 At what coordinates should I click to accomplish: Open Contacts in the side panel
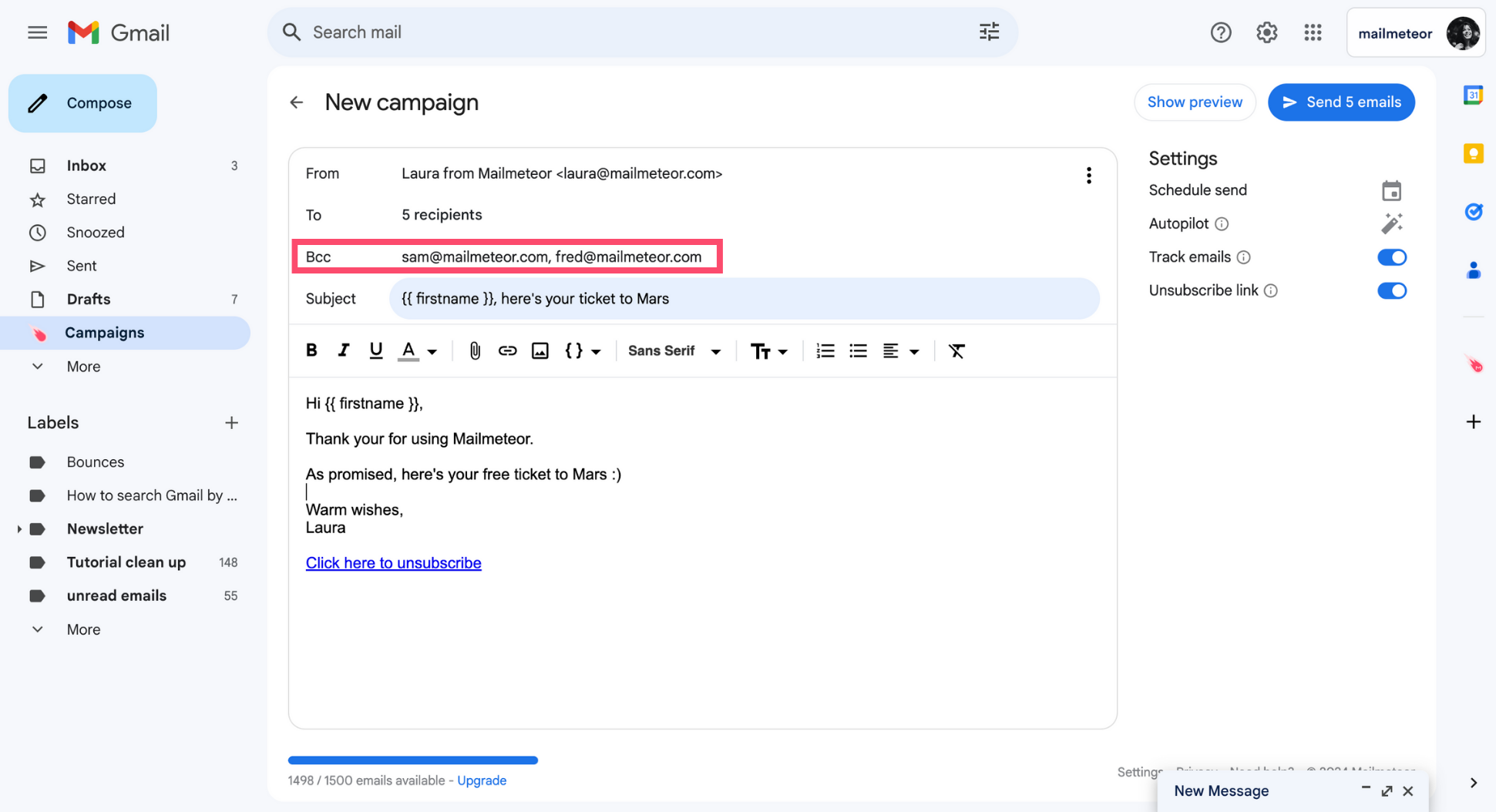point(1473,270)
